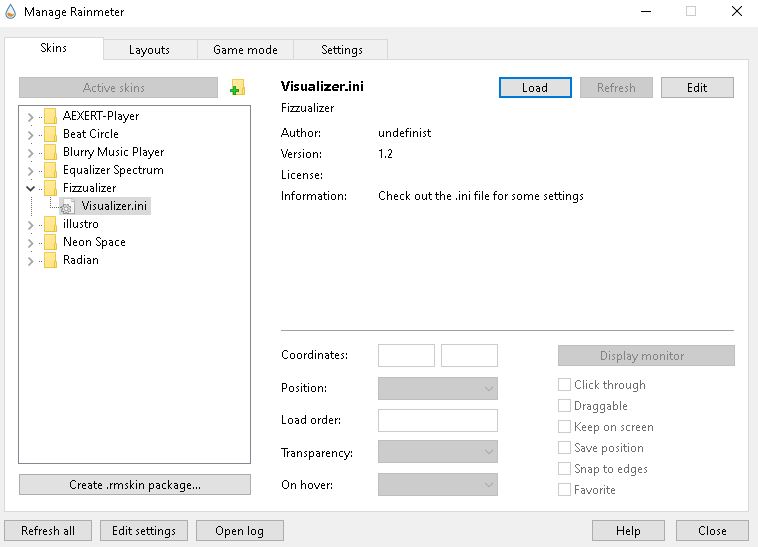Image resolution: width=758 pixels, height=547 pixels.
Task: Click the Beat Circle folder icon
Action: [x=50, y=134]
